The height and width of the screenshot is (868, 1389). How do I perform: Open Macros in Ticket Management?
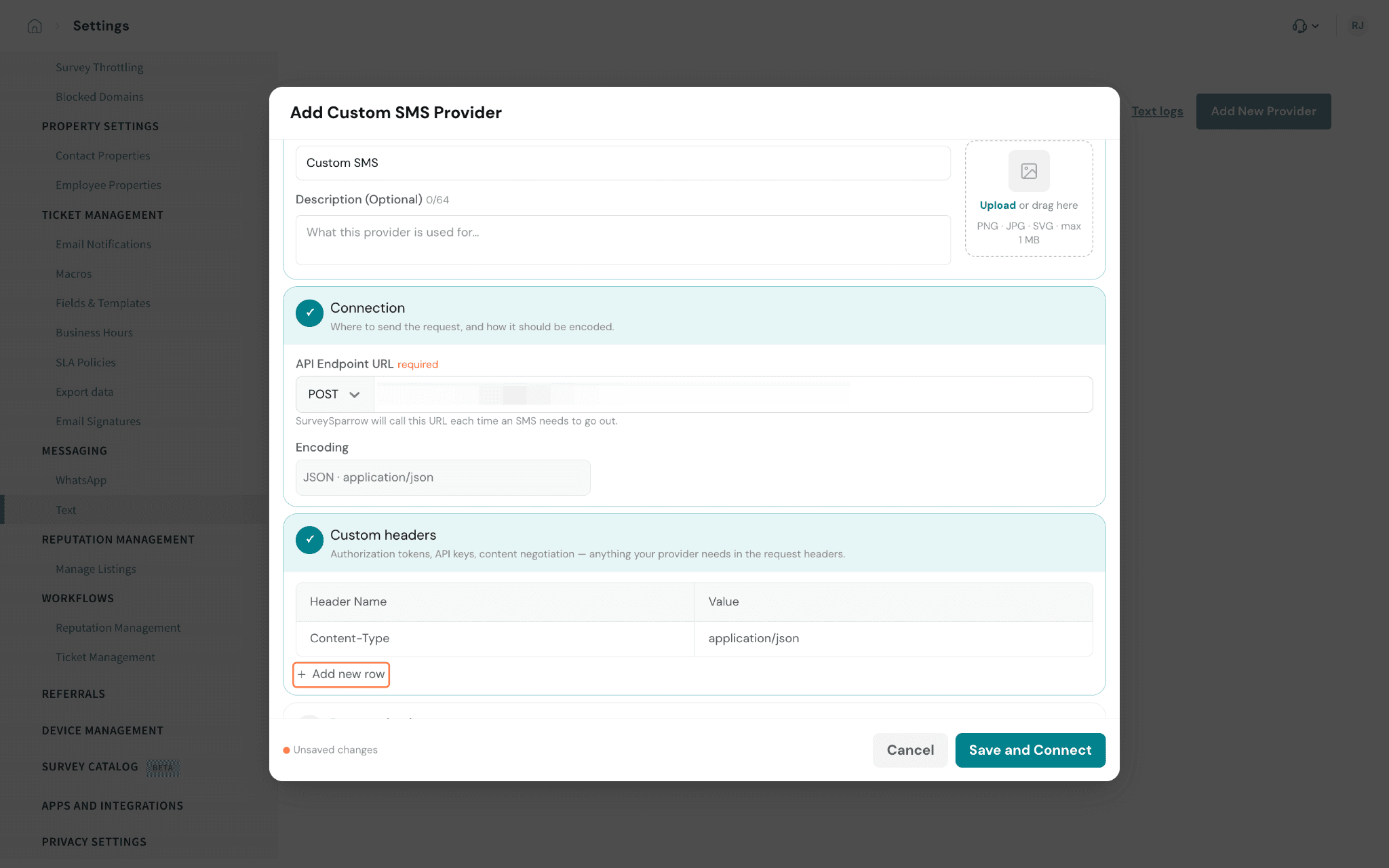[x=74, y=274]
